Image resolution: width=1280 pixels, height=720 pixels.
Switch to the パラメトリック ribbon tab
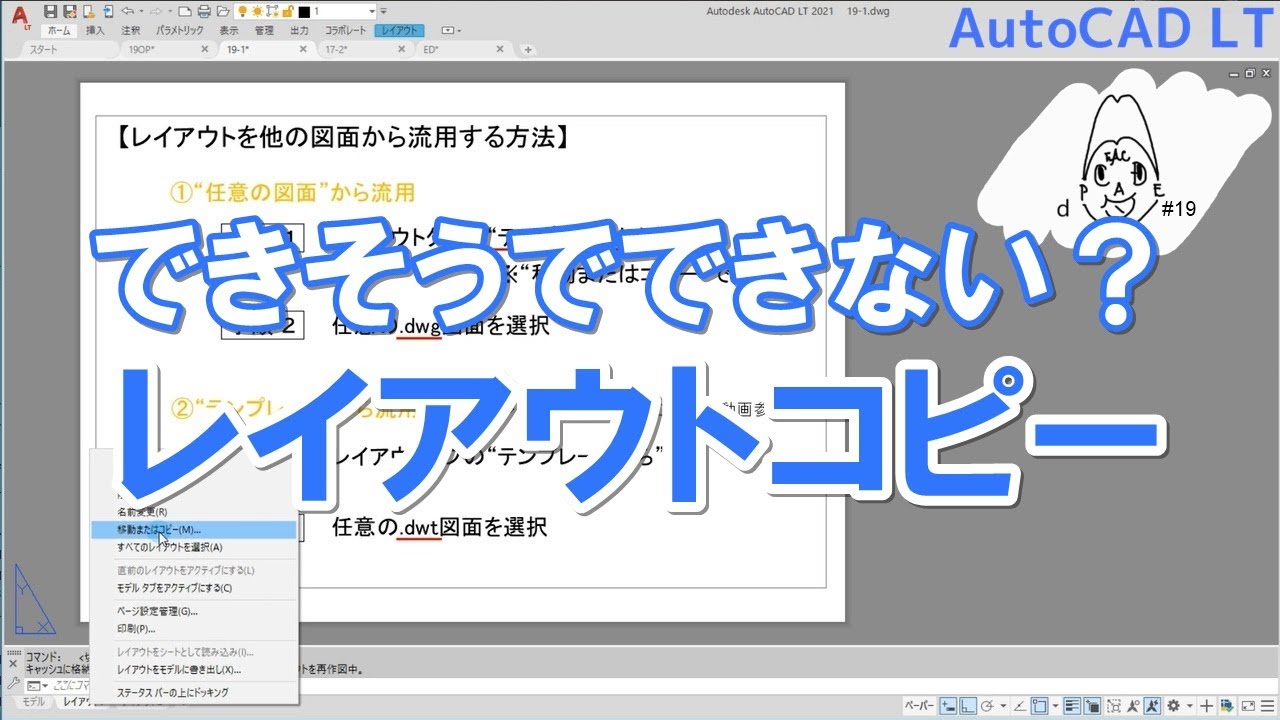[180, 31]
